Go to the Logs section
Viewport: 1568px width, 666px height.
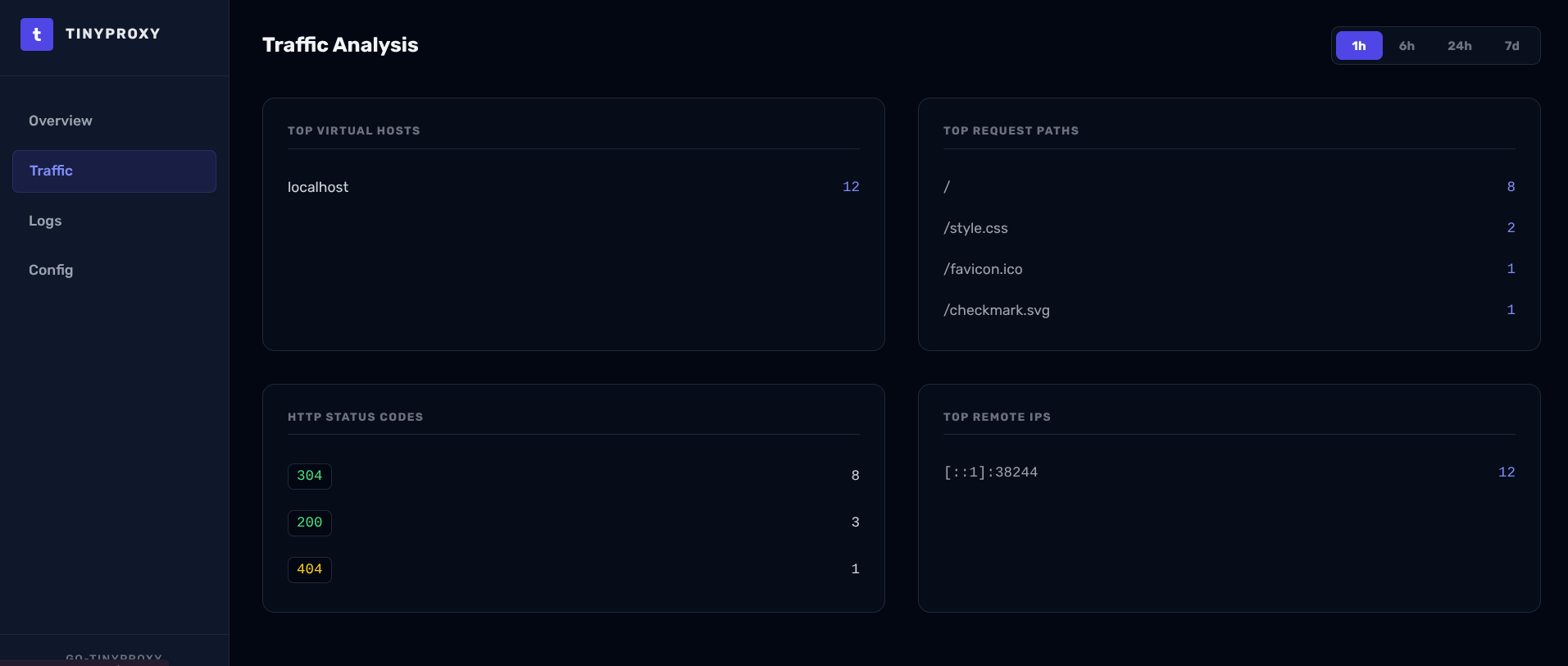45,221
